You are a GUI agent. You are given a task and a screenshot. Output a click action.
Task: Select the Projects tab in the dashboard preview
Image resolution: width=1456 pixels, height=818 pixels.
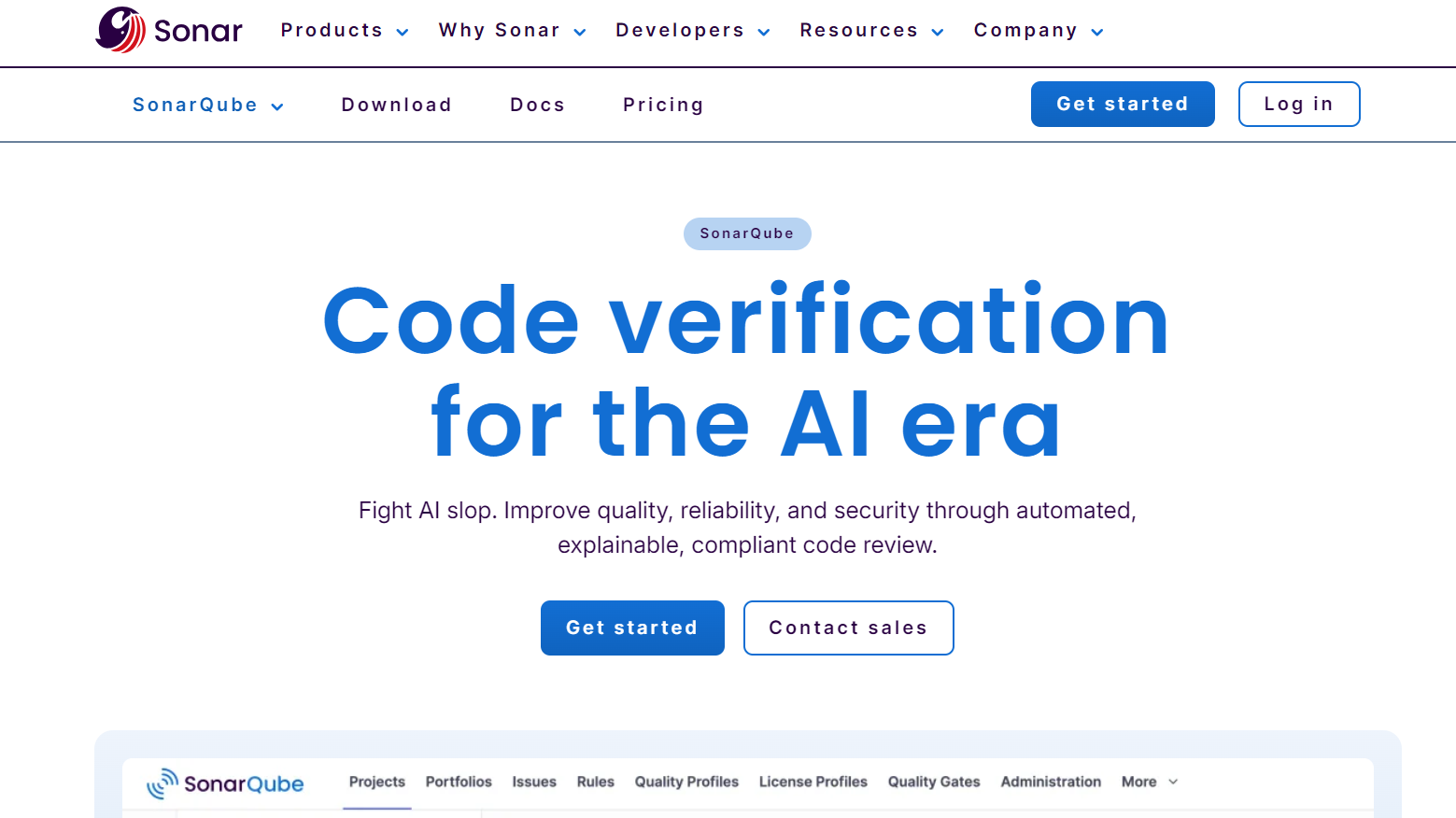(376, 782)
